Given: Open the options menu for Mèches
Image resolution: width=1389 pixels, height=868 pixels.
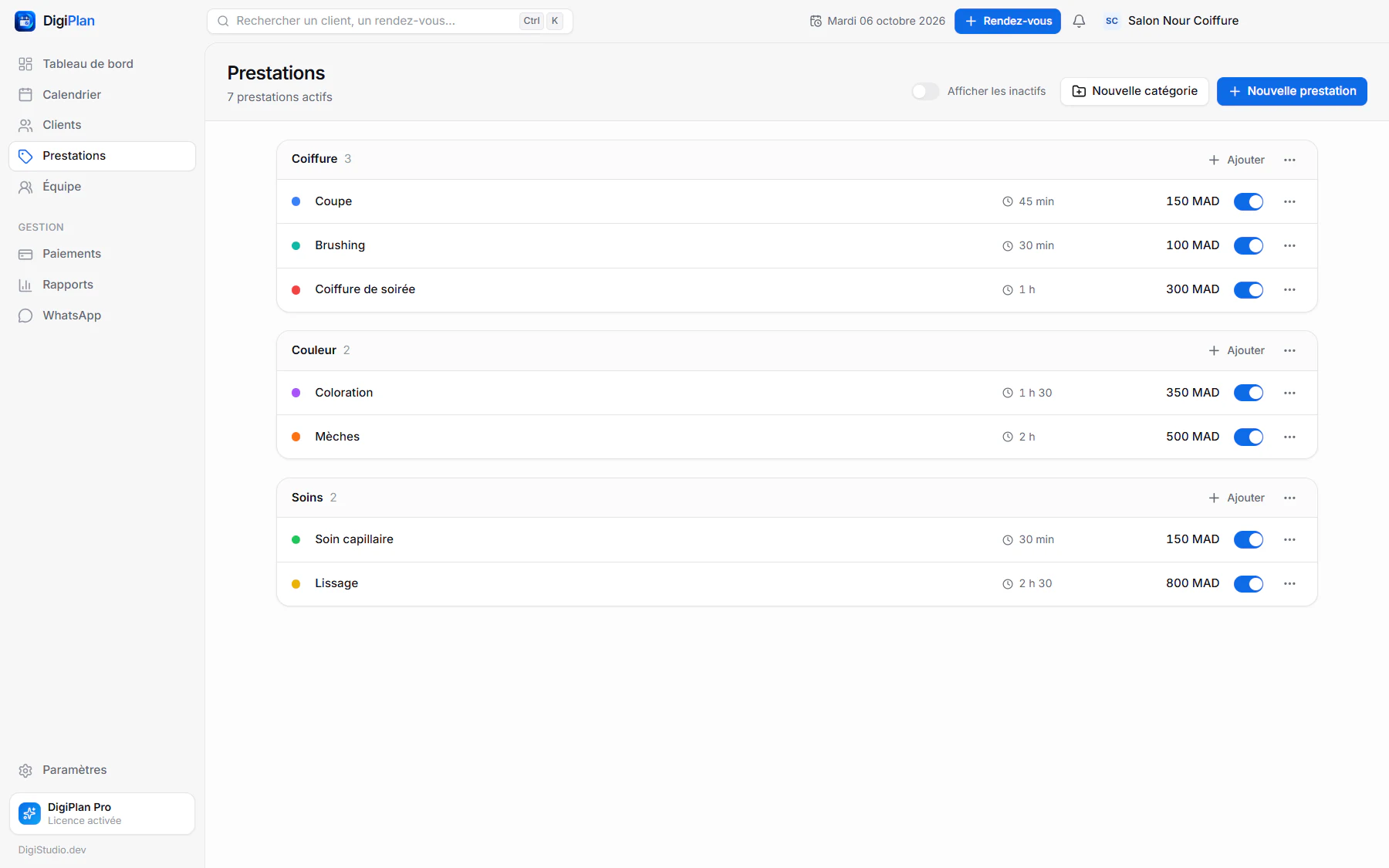Looking at the screenshot, I should [1289, 437].
